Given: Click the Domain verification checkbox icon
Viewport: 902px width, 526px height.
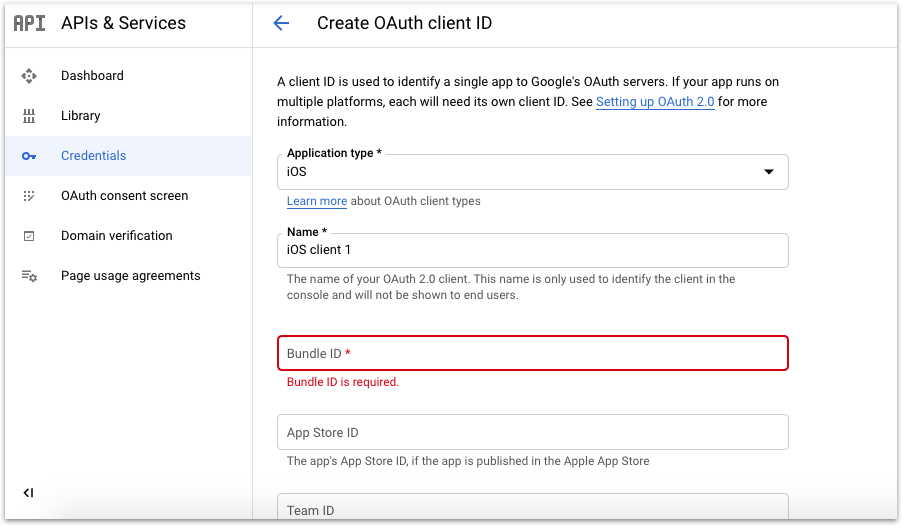Looking at the screenshot, I should 29,236.
